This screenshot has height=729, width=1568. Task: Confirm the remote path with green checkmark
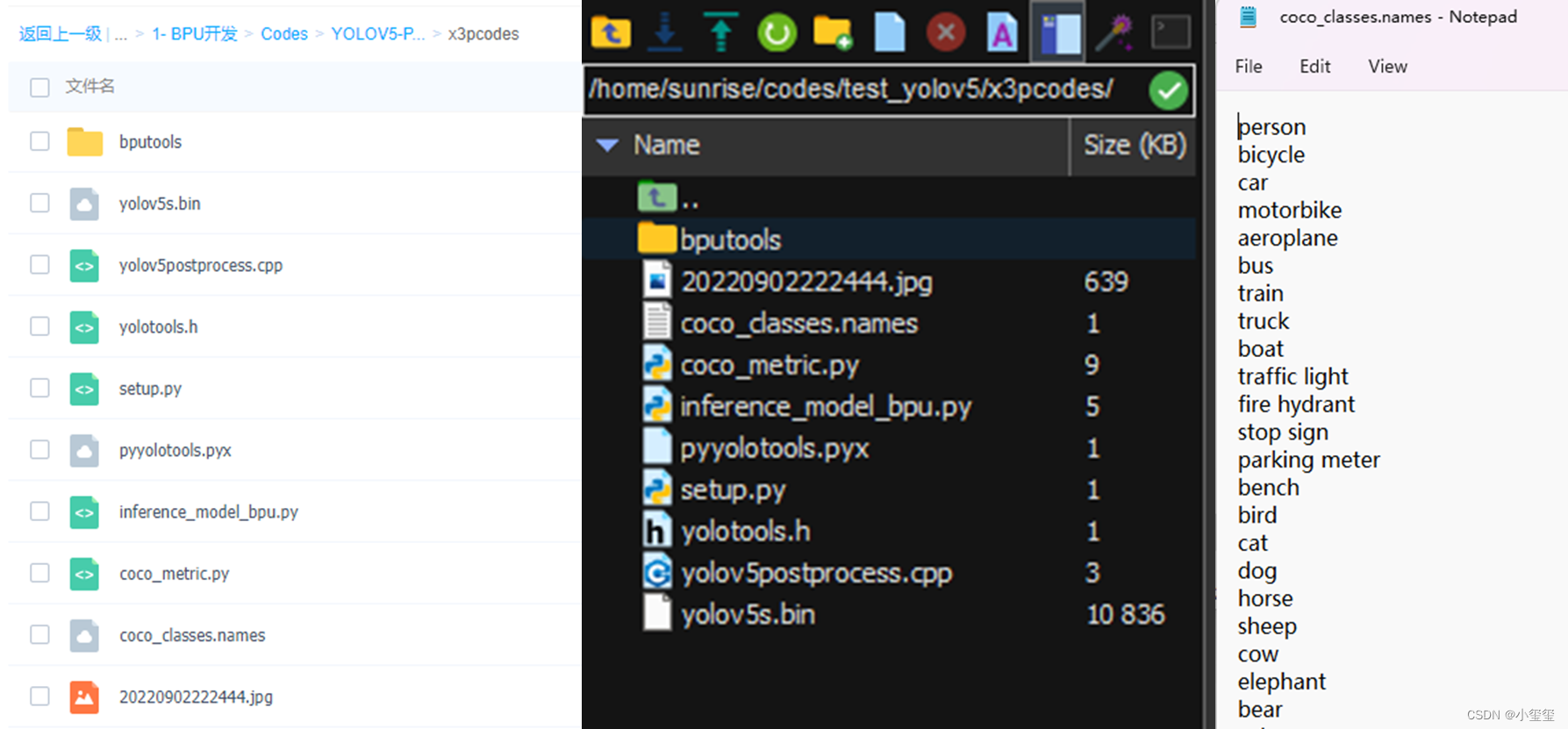coord(1168,90)
